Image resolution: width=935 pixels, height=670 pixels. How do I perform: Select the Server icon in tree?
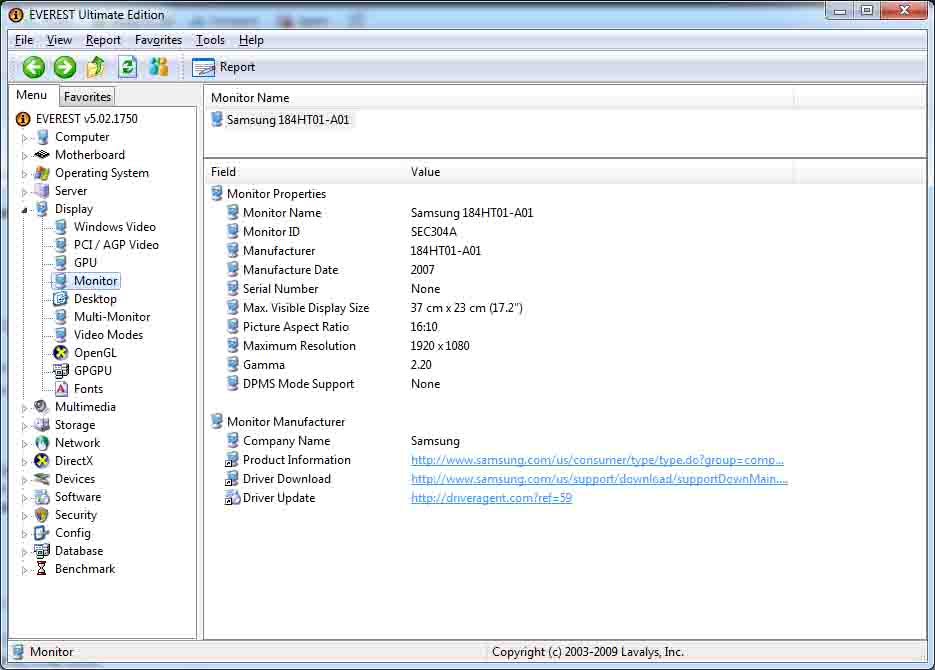point(42,191)
